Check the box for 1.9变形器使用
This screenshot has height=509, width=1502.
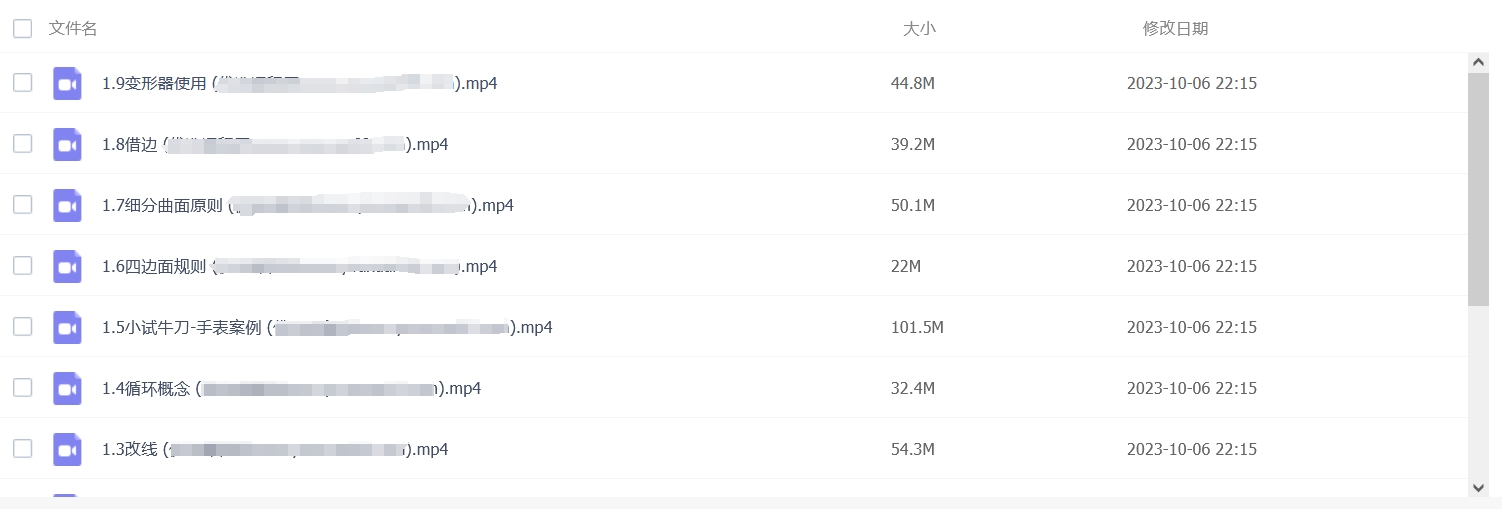[x=22, y=83]
